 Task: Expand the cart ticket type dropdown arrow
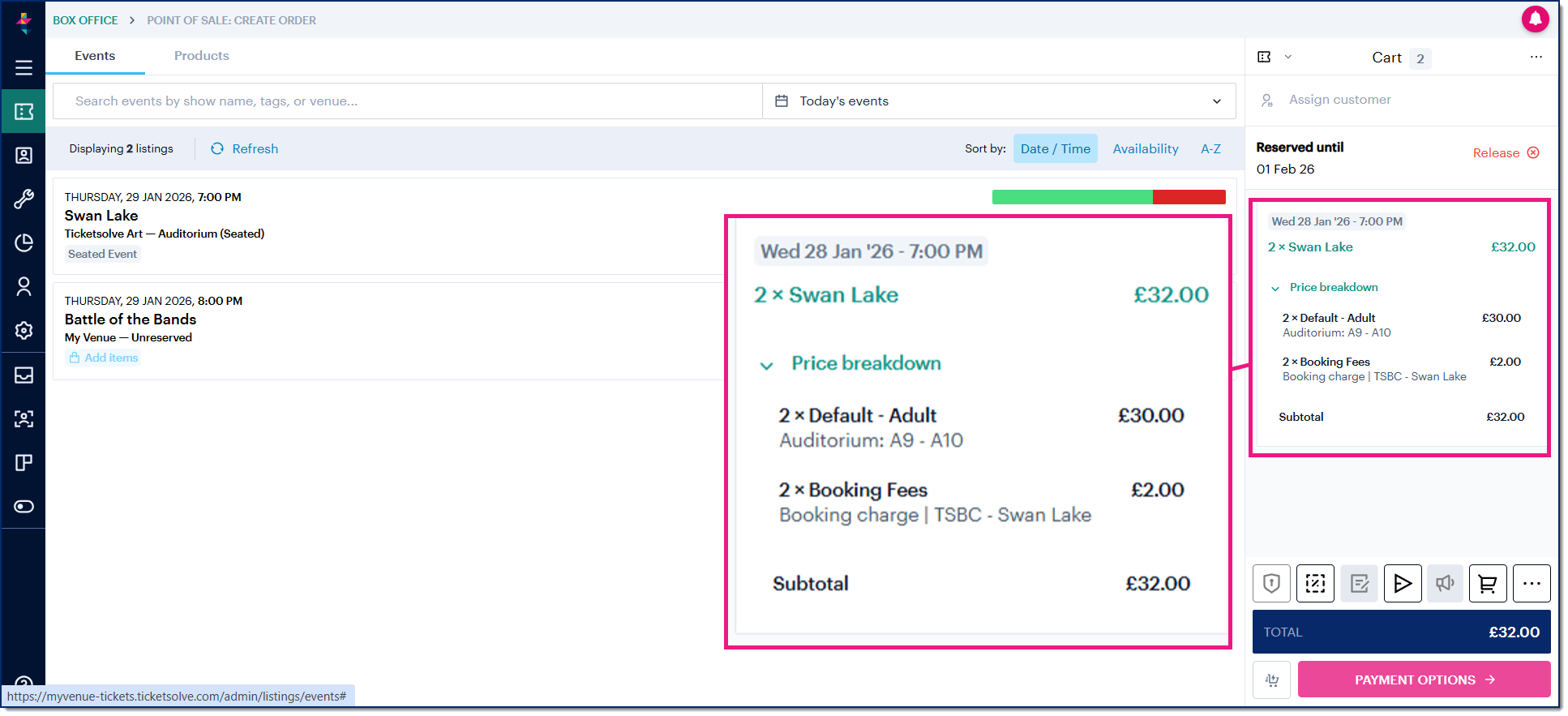pyautogui.click(x=1288, y=57)
